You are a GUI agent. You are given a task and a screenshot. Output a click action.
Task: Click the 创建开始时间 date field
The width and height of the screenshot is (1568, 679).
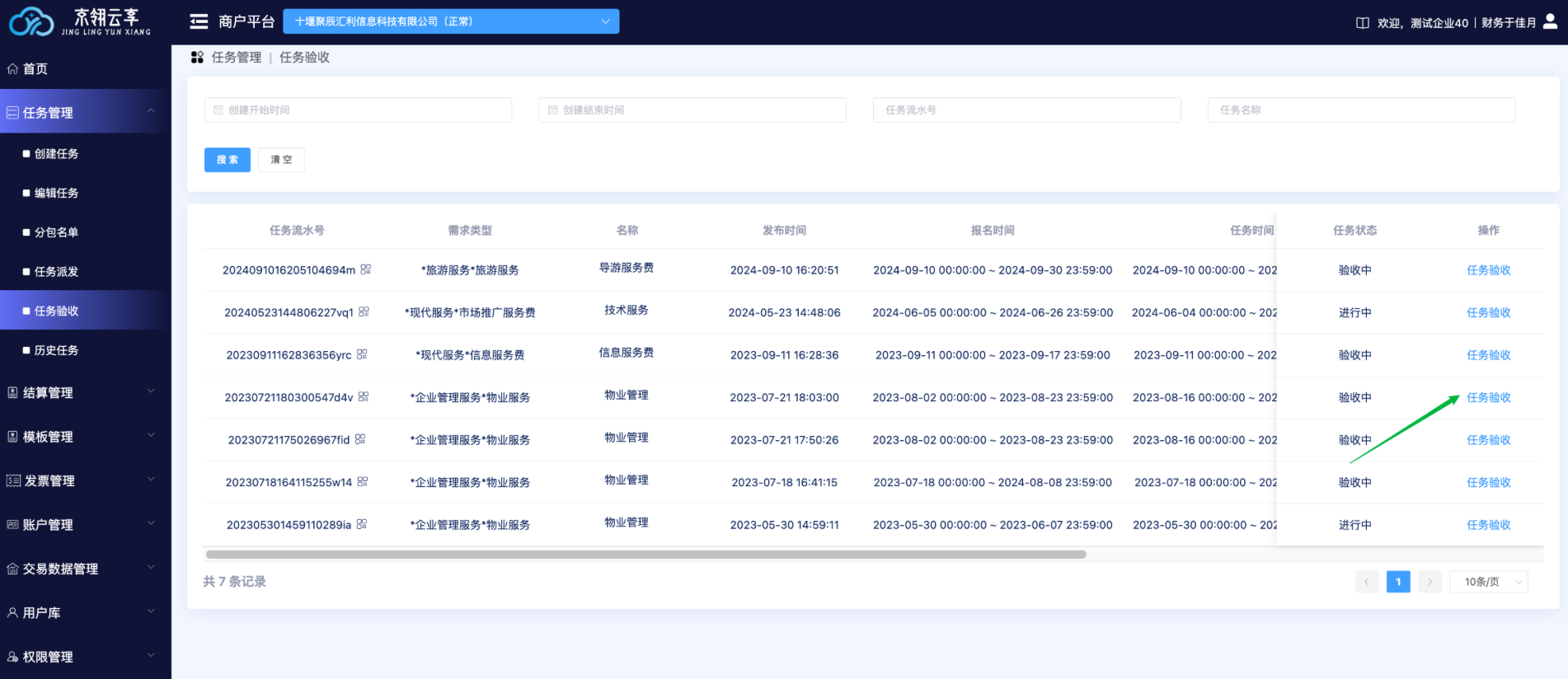358,110
